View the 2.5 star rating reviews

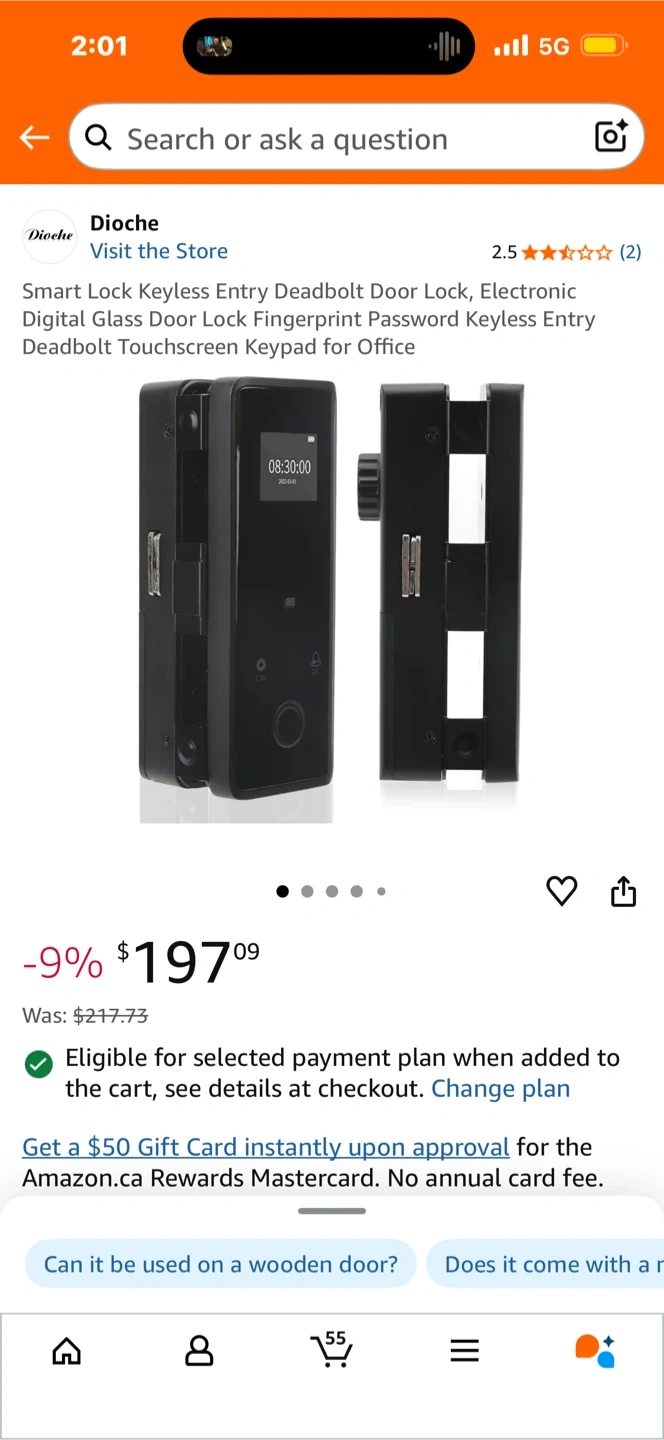coord(566,252)
